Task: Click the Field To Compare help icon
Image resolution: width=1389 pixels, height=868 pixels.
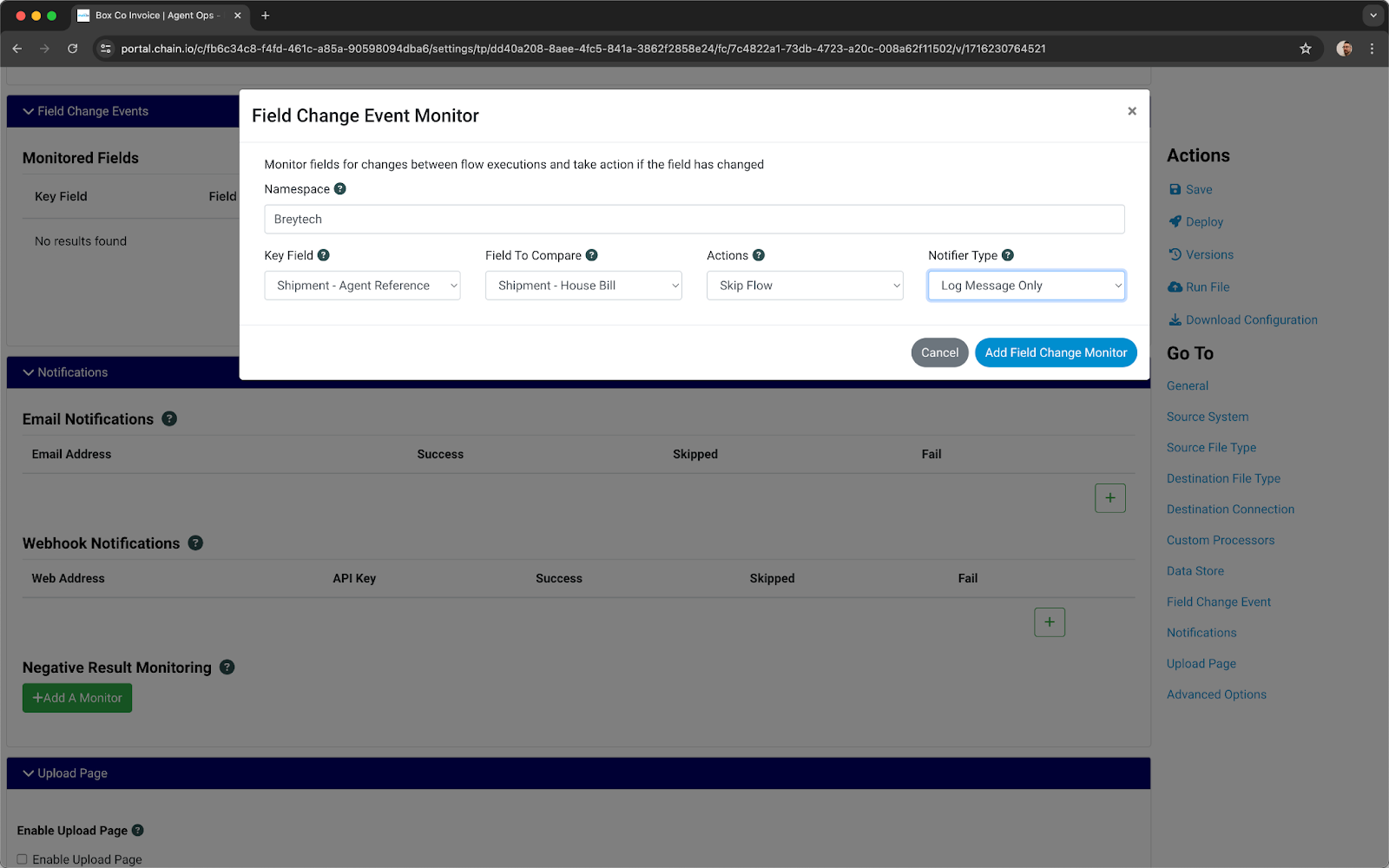Action: pyautogui.click(x=592, y=255)
